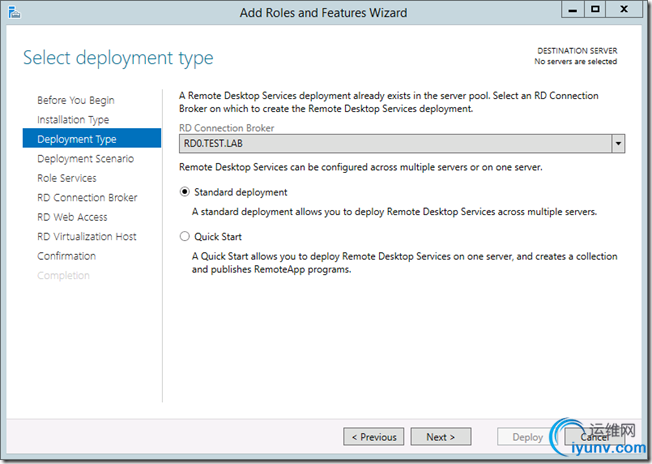This screenshot has width=652, height=464.
Task: Click the wizard icon in the title bar
Action: tap(13, 12)
